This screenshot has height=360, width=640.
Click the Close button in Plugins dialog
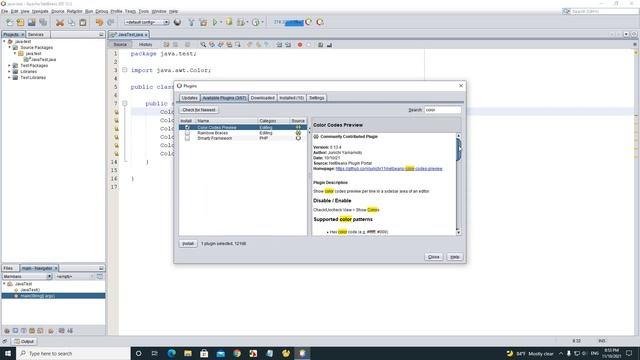tap(433, 257)
